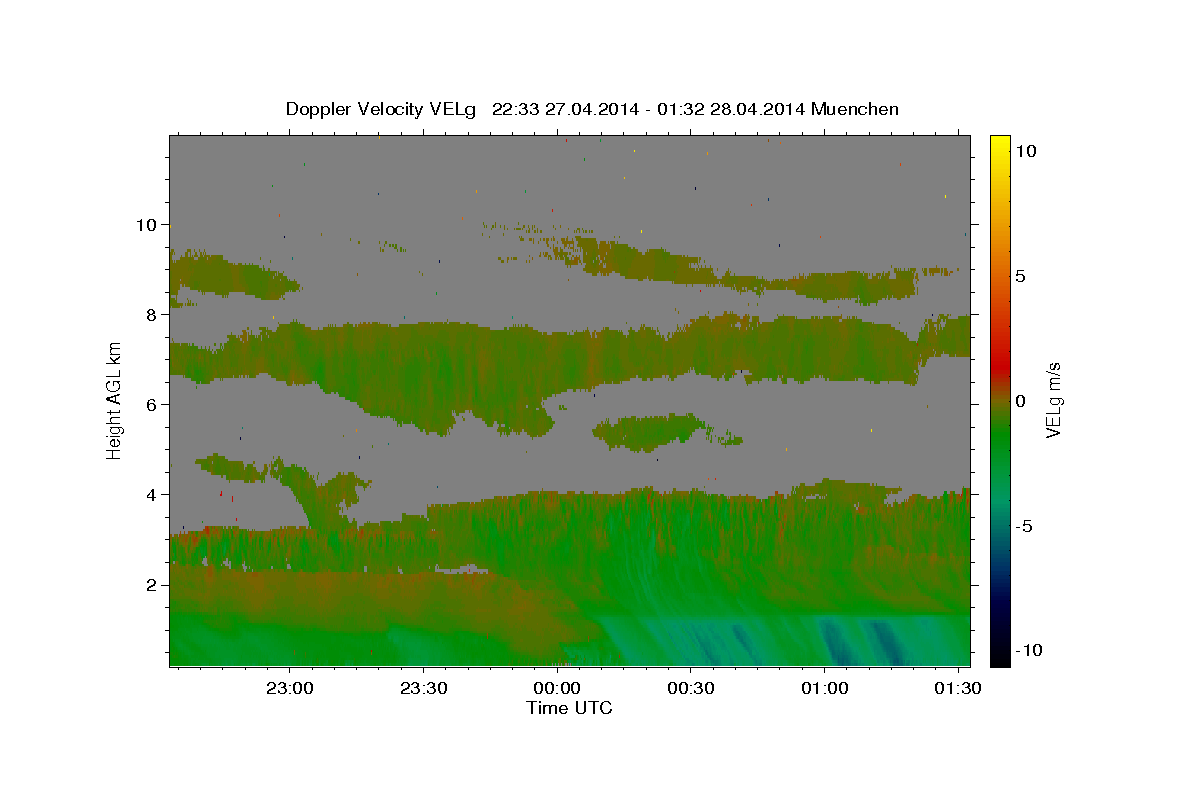Click the 00:30 time tick label
Image resolution: width=1200 pixels, height=800 pixels.
(690, 688)
